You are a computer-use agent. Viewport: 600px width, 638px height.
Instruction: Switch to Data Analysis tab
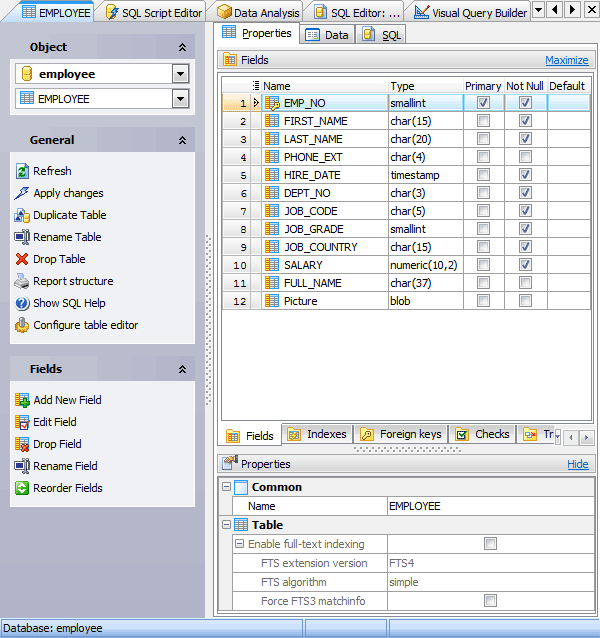(258, 13)
